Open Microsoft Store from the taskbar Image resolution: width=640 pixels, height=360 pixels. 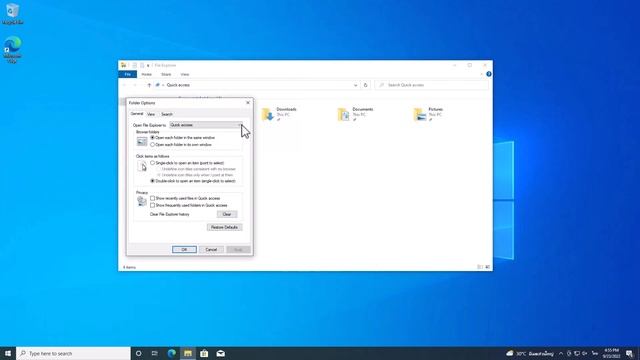pyautogui.click(x=204, y=353)
